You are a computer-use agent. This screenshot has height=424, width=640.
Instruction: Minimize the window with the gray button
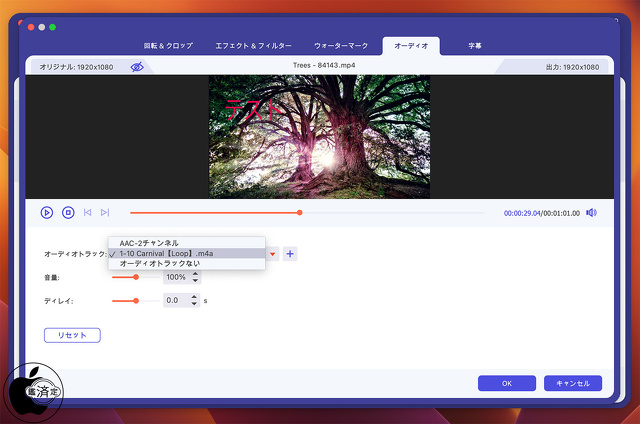point(42,27)
